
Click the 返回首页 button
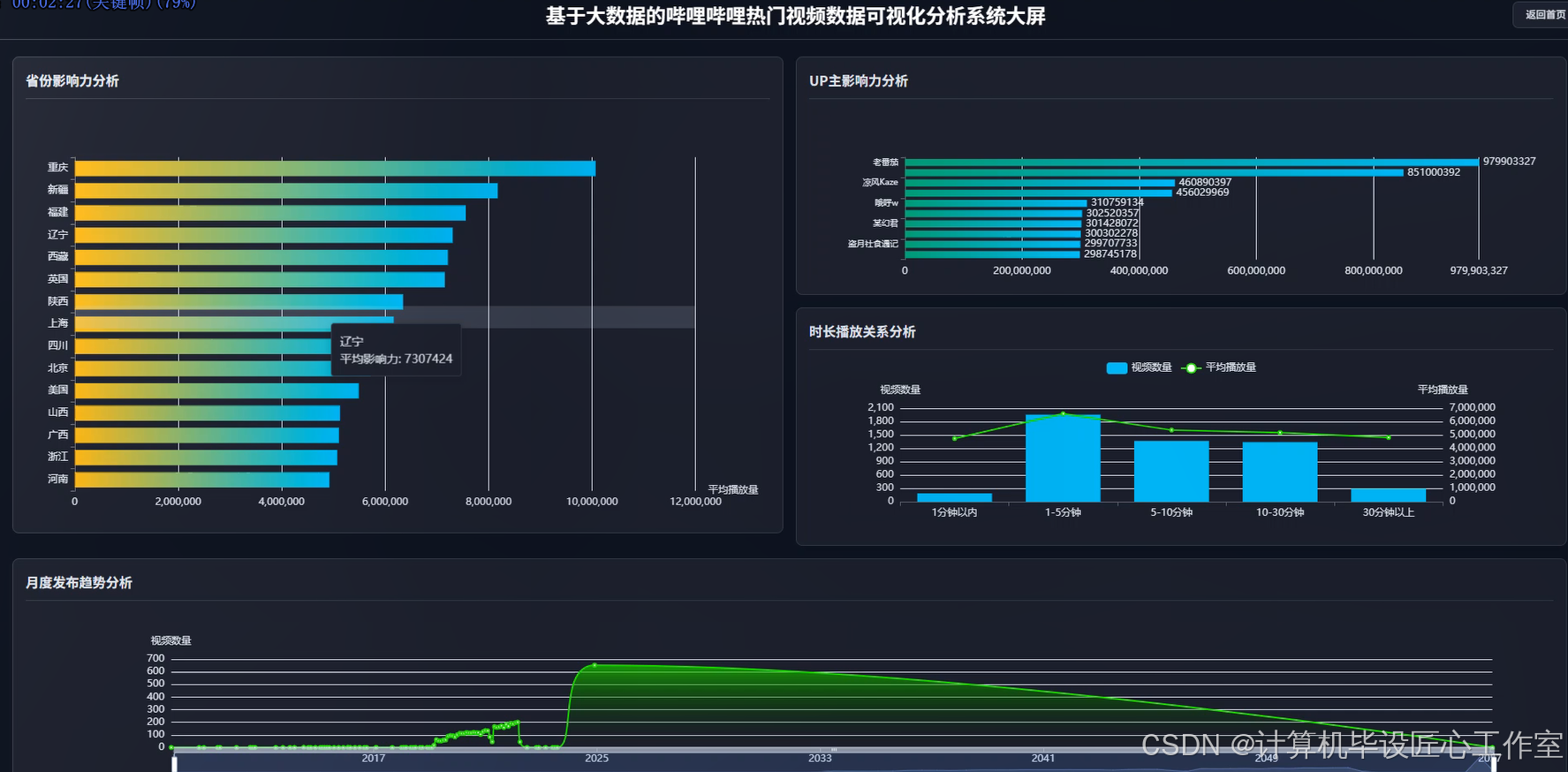[1543, 14]
